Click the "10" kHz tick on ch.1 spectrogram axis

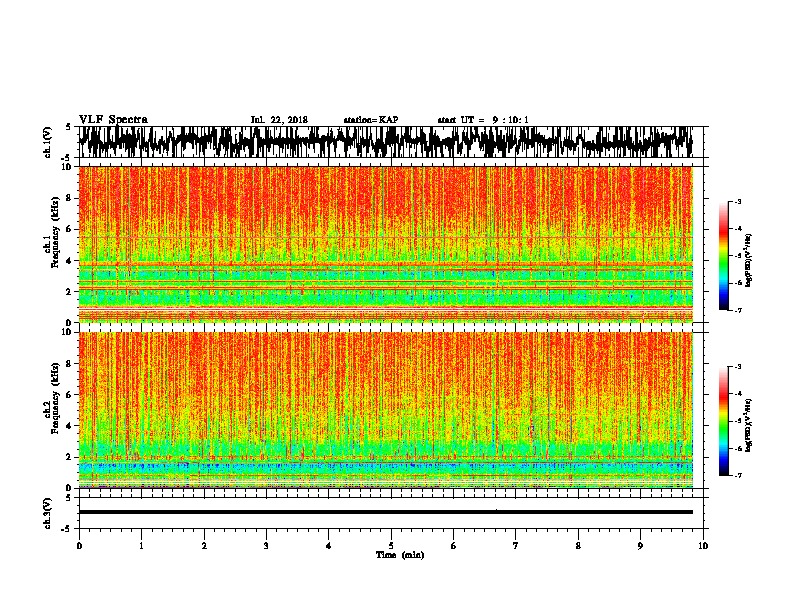click(67, 167)
